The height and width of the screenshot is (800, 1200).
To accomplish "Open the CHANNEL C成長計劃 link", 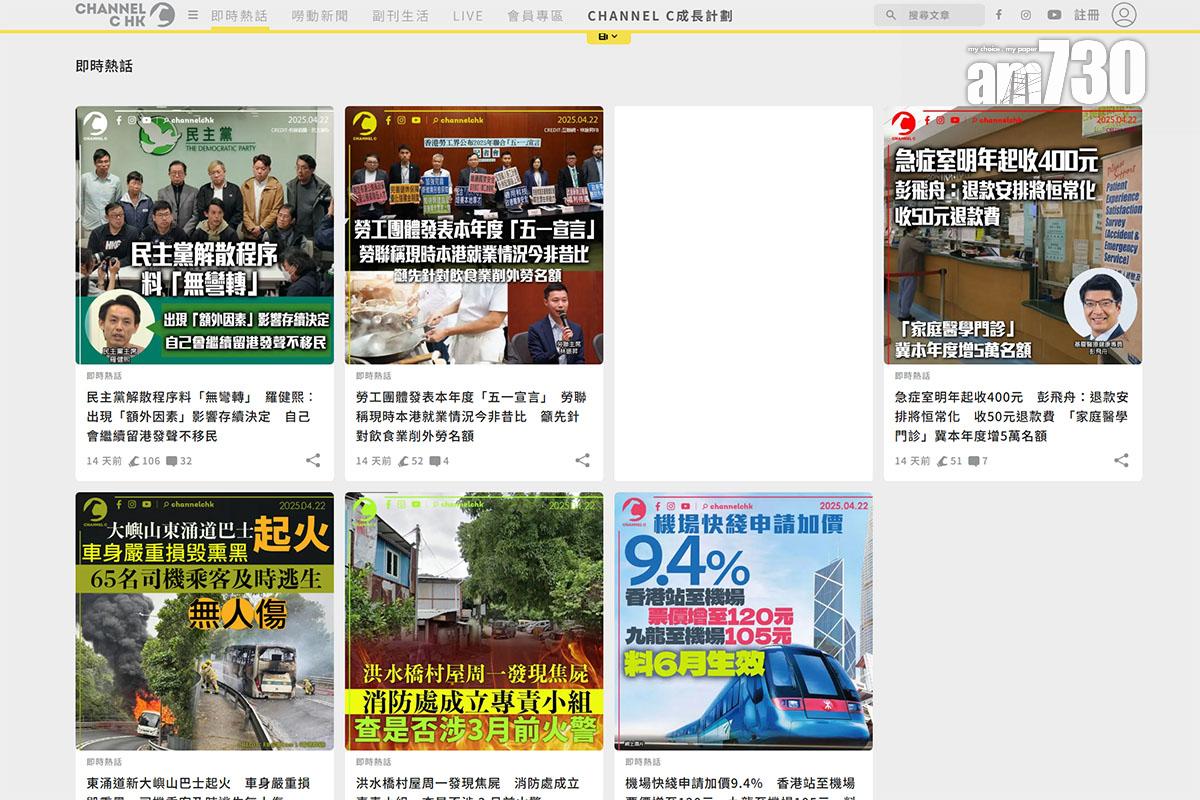I will [x=658, y=15].
